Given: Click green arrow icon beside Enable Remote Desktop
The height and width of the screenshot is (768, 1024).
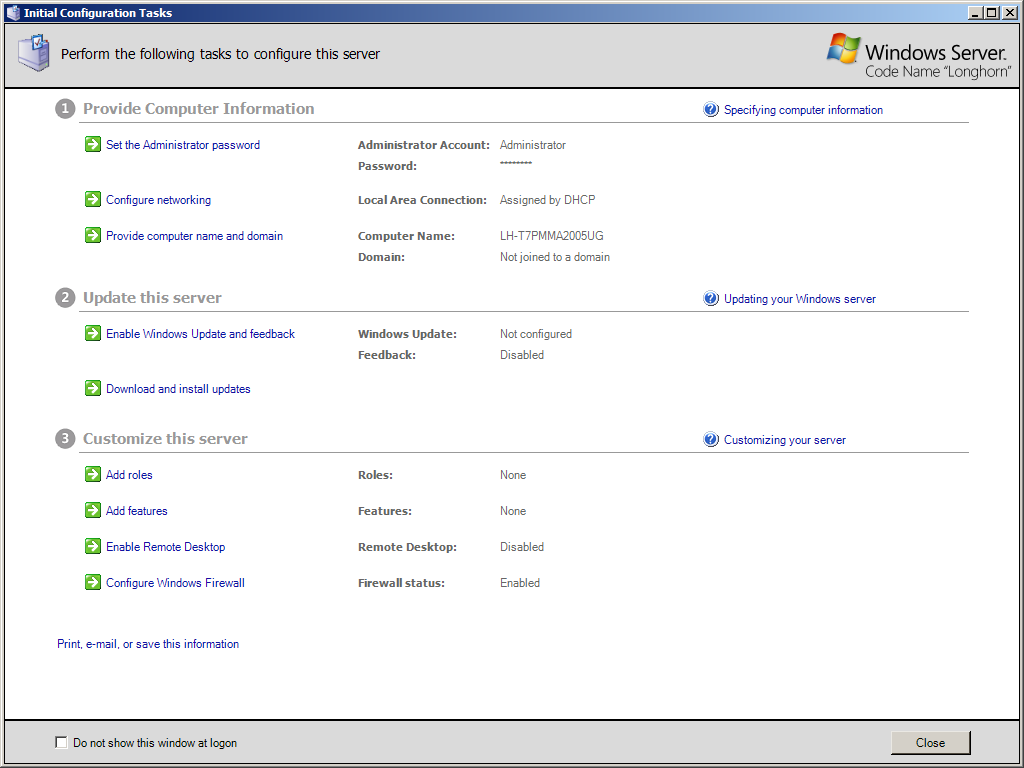Looking at the screenshot, I should (x=93, y=547).
